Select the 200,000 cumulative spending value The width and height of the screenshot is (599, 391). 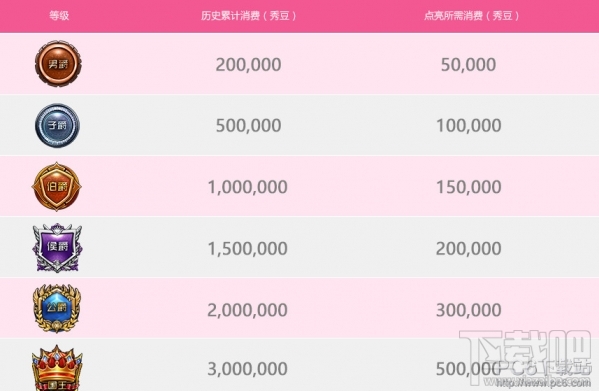coord(248,65)
